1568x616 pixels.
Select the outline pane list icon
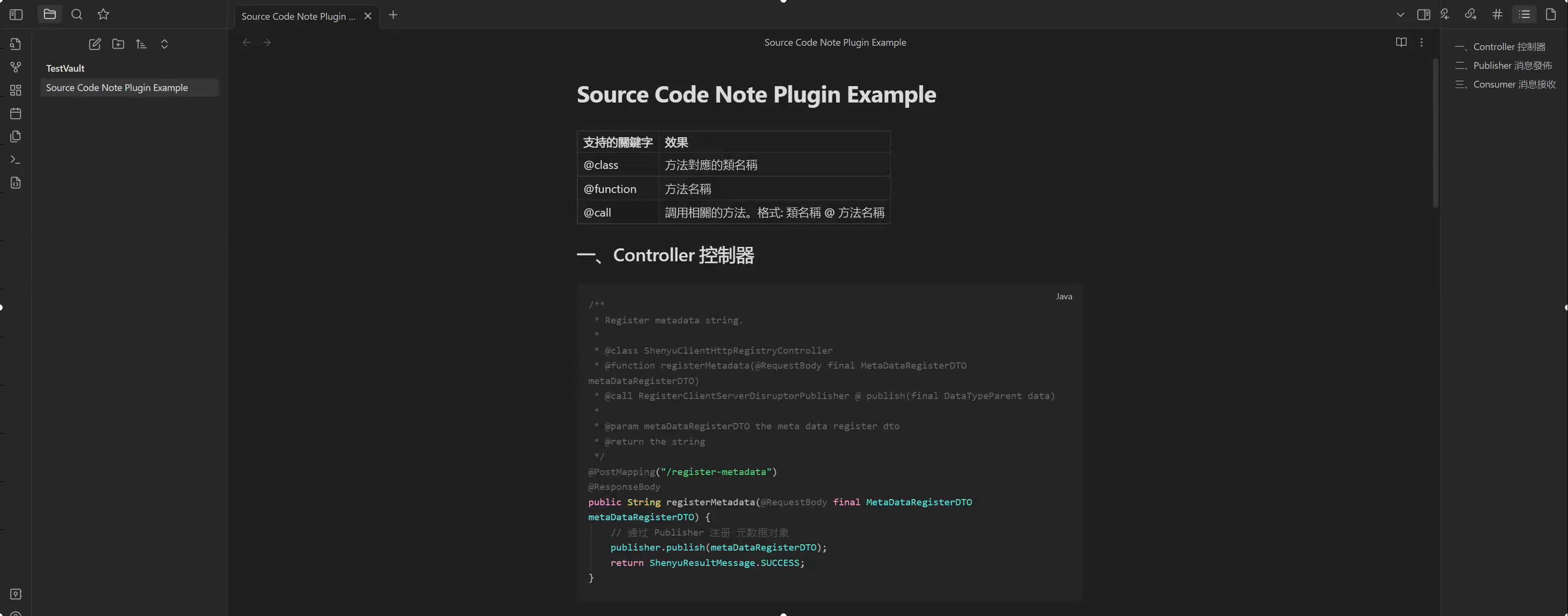[x=1524, y=14]
